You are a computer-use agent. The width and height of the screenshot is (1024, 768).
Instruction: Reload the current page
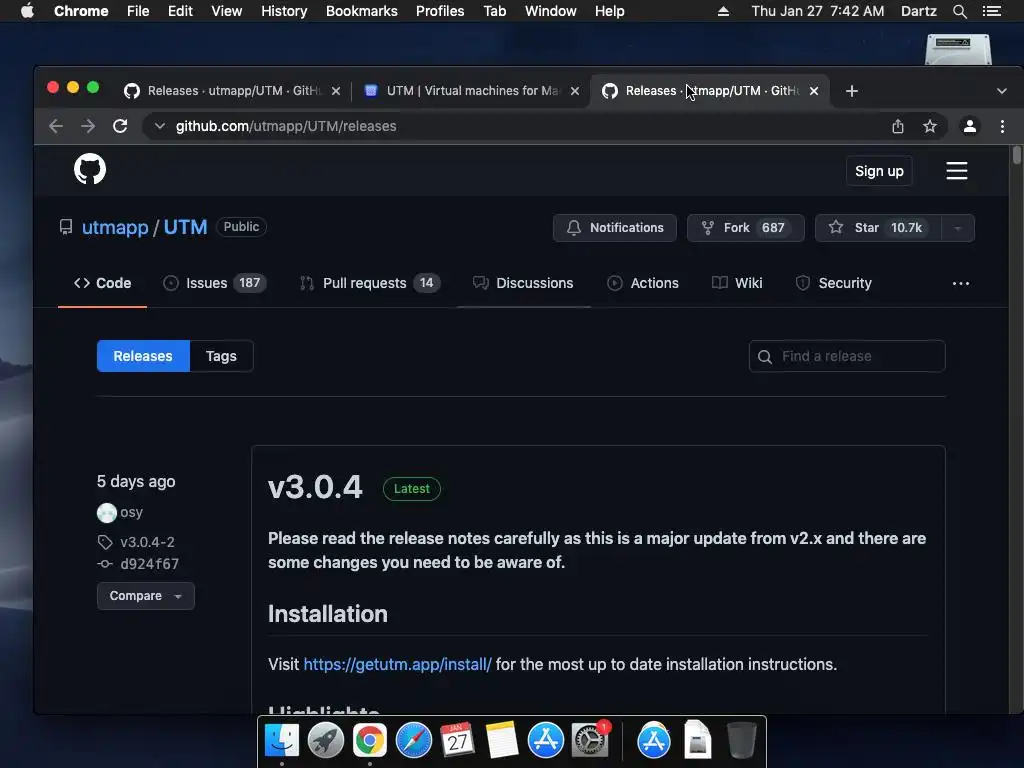[x=120, y=126]
